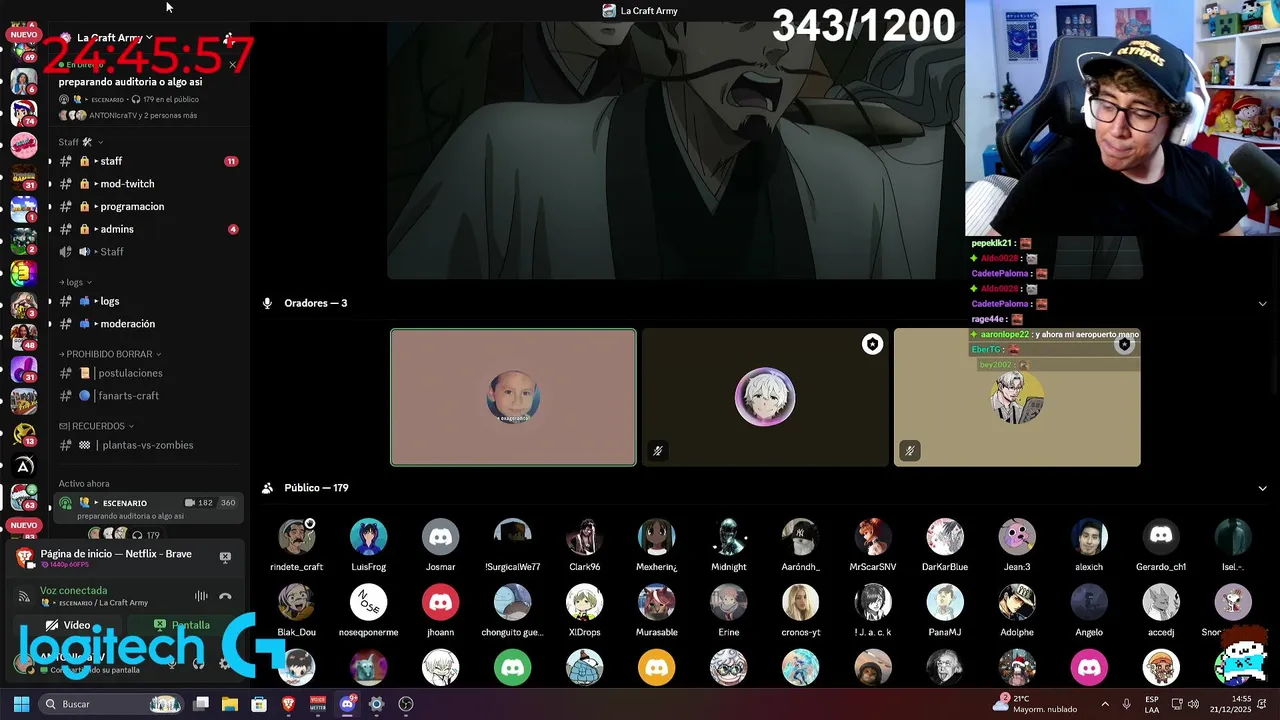Click muted mic icon on third speaker tile
This screenshot has height=720, width=1280.
point(909,451)
